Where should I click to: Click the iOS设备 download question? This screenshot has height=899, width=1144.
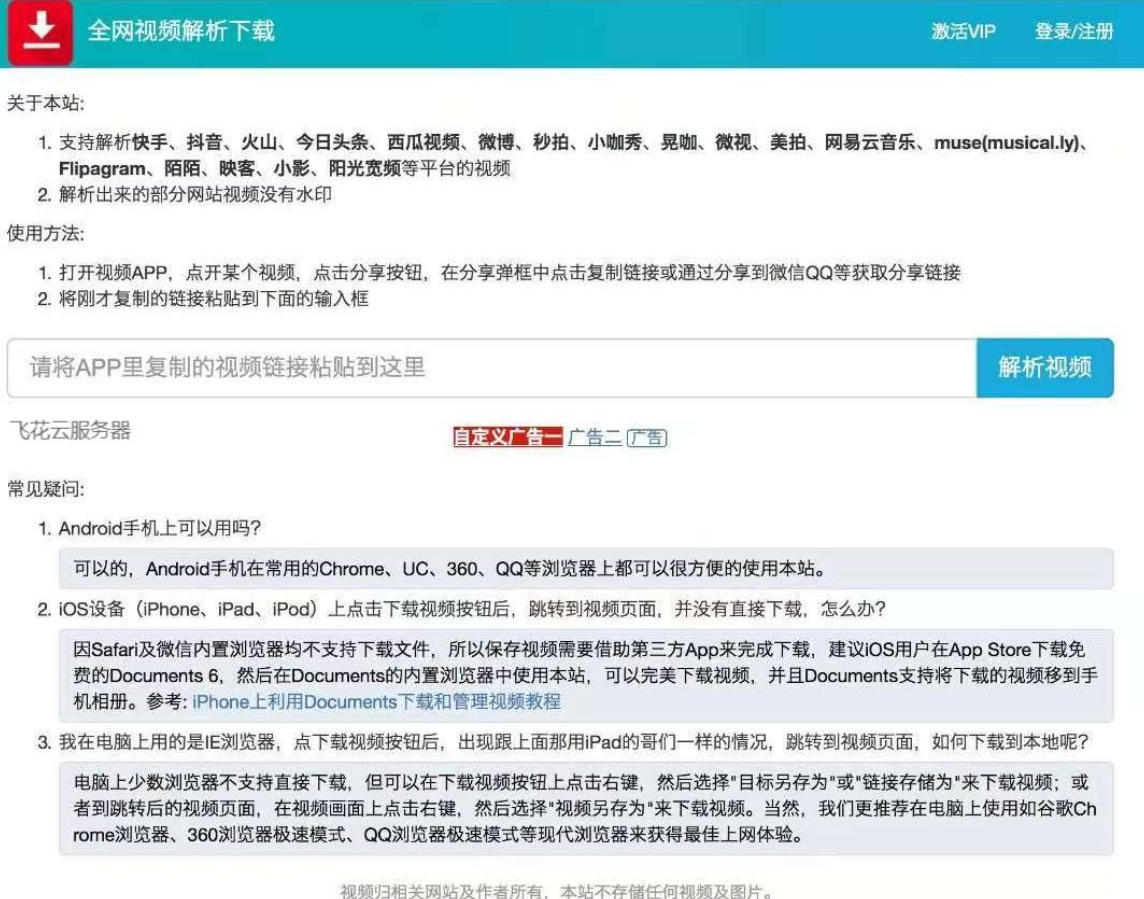[x=472, y=609]
